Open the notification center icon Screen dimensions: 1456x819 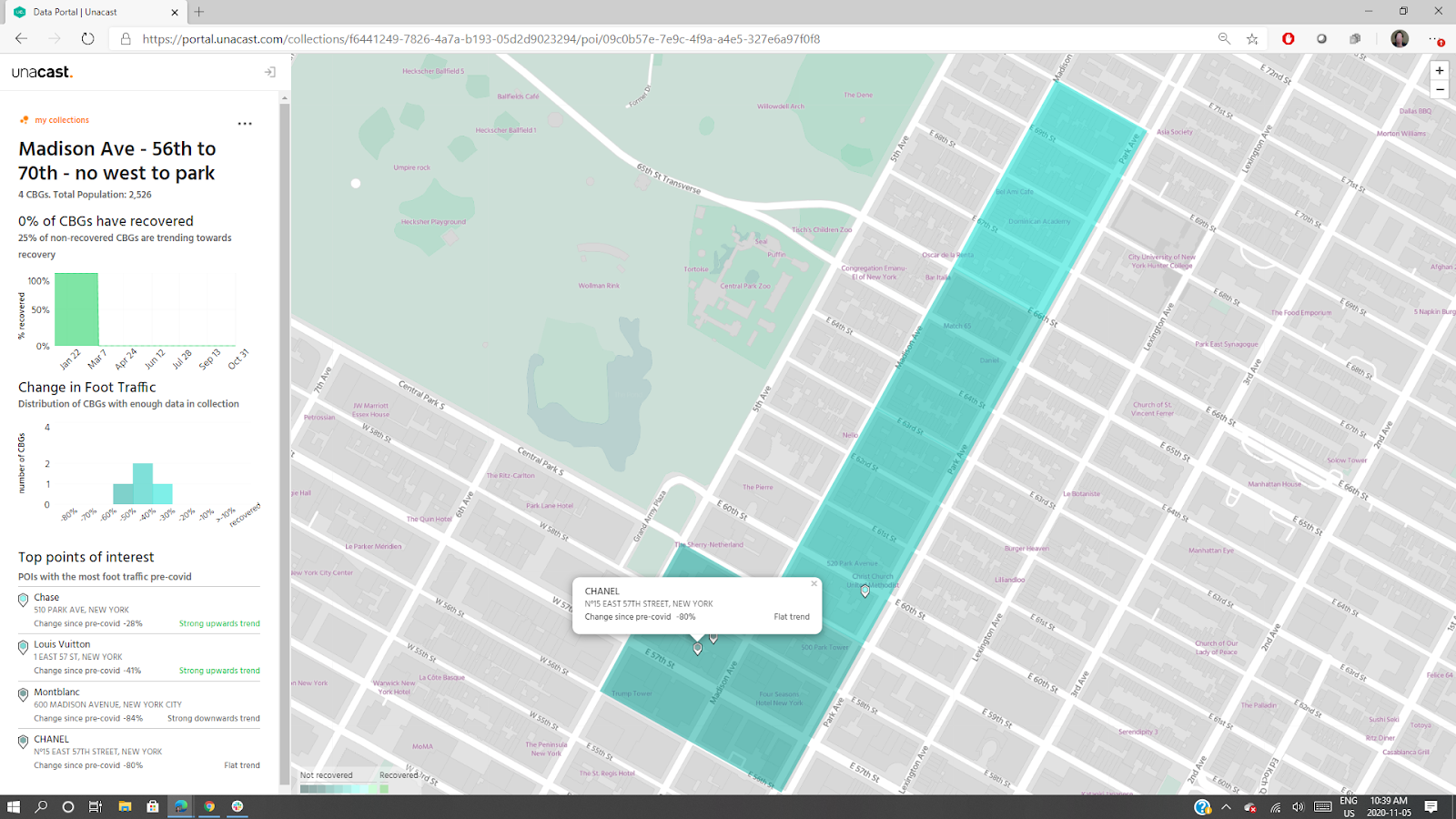[1431, 806]
